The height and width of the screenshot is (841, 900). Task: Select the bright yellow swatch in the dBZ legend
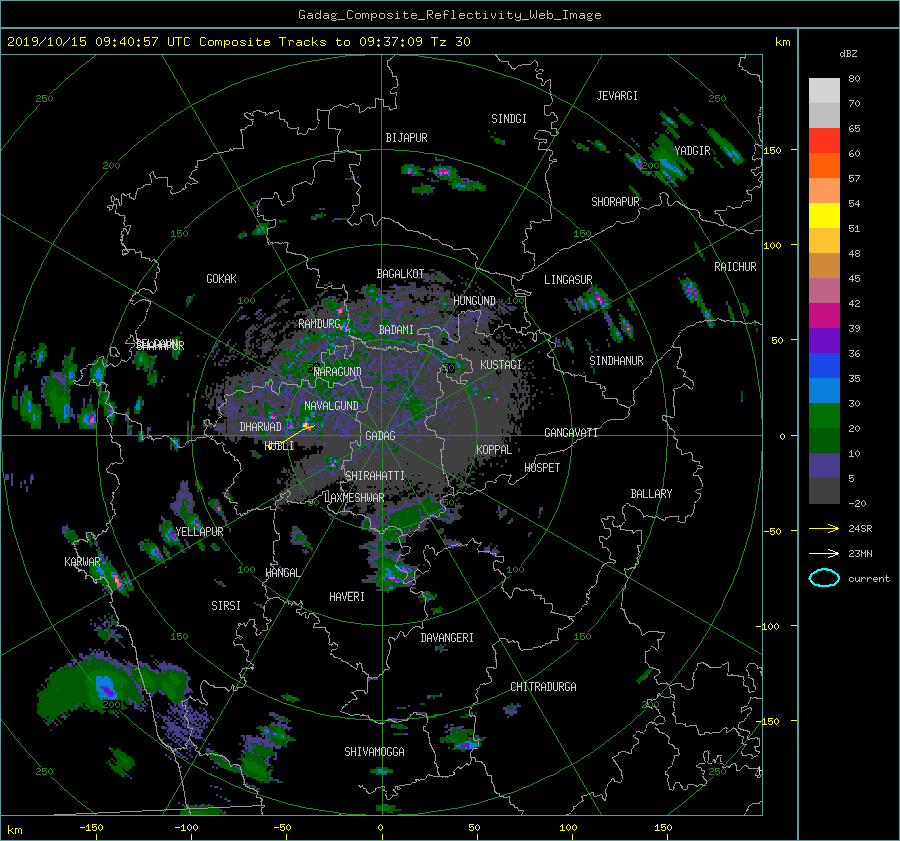point(824,215)
